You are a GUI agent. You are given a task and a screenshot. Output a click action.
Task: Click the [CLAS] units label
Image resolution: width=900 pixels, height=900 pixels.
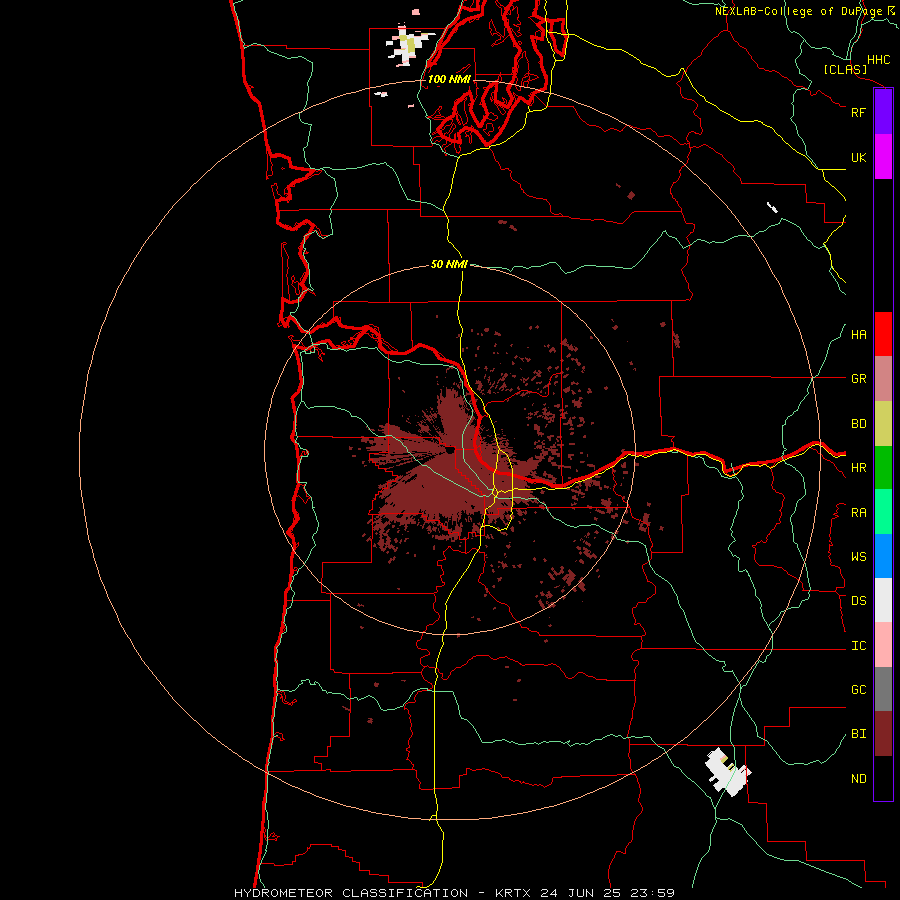click(845, 70)
